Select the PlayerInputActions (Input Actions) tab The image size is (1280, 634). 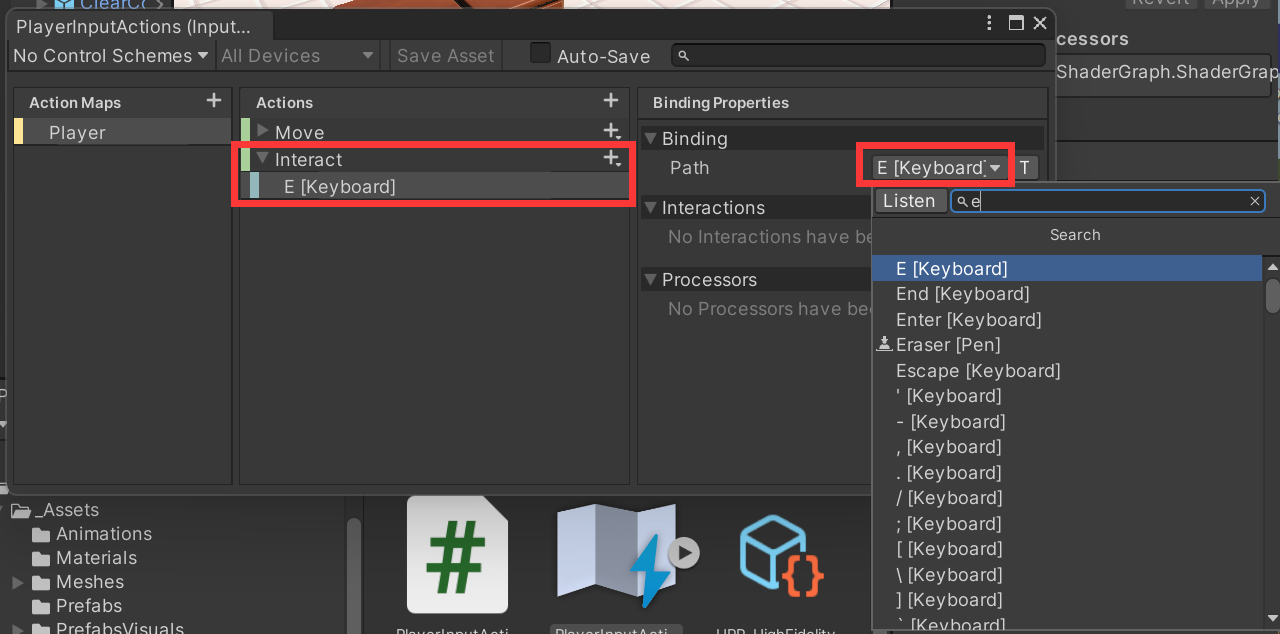click(x=136, y=27)
